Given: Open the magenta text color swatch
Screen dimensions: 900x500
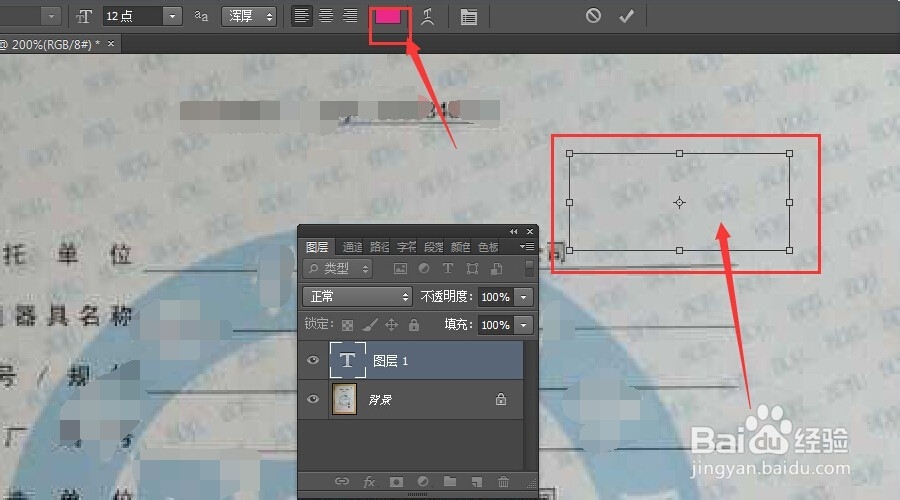Looking at the screenshot, I should tap(388, 17).
